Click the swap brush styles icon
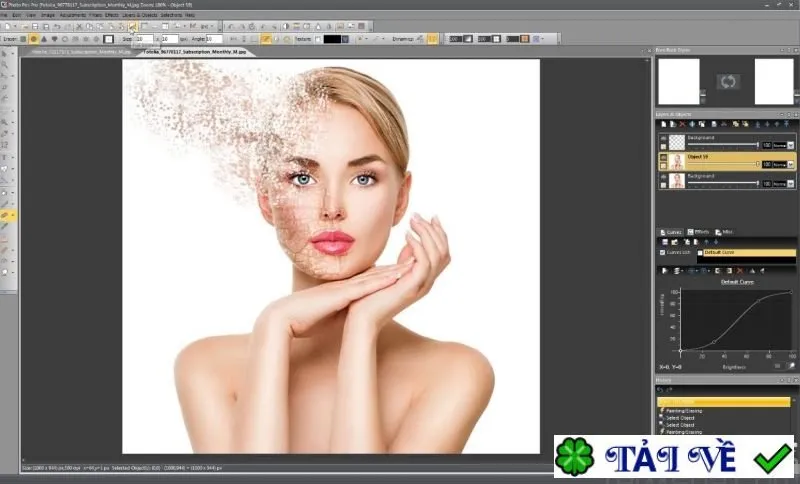 (x=728, y=82)
